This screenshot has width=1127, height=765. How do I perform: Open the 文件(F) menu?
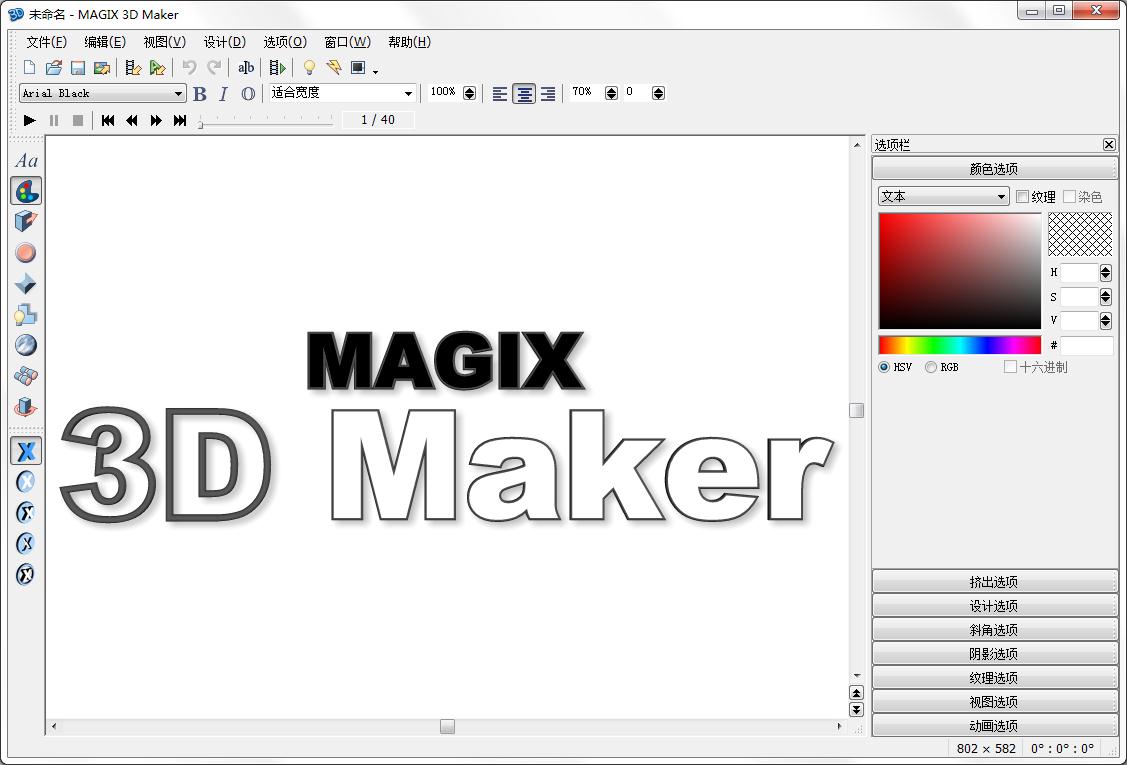(x=47, y=42)
